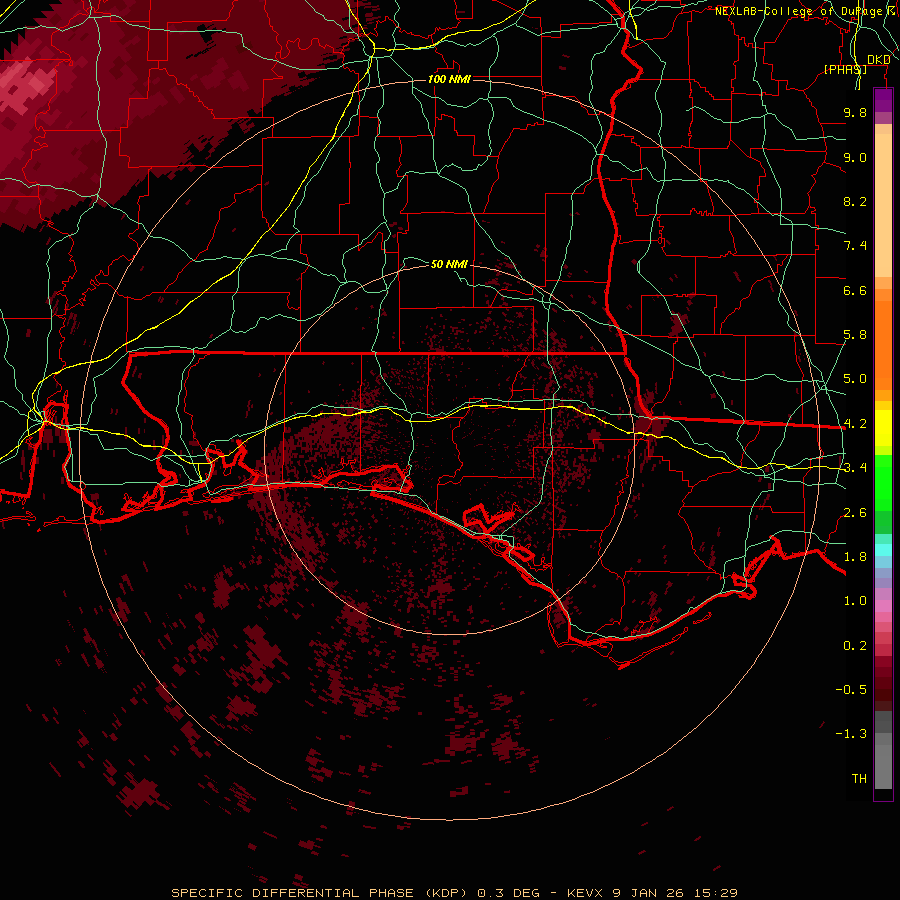Click the 7.4 scale value
The image size is (900, 900).
pos(855,246)
